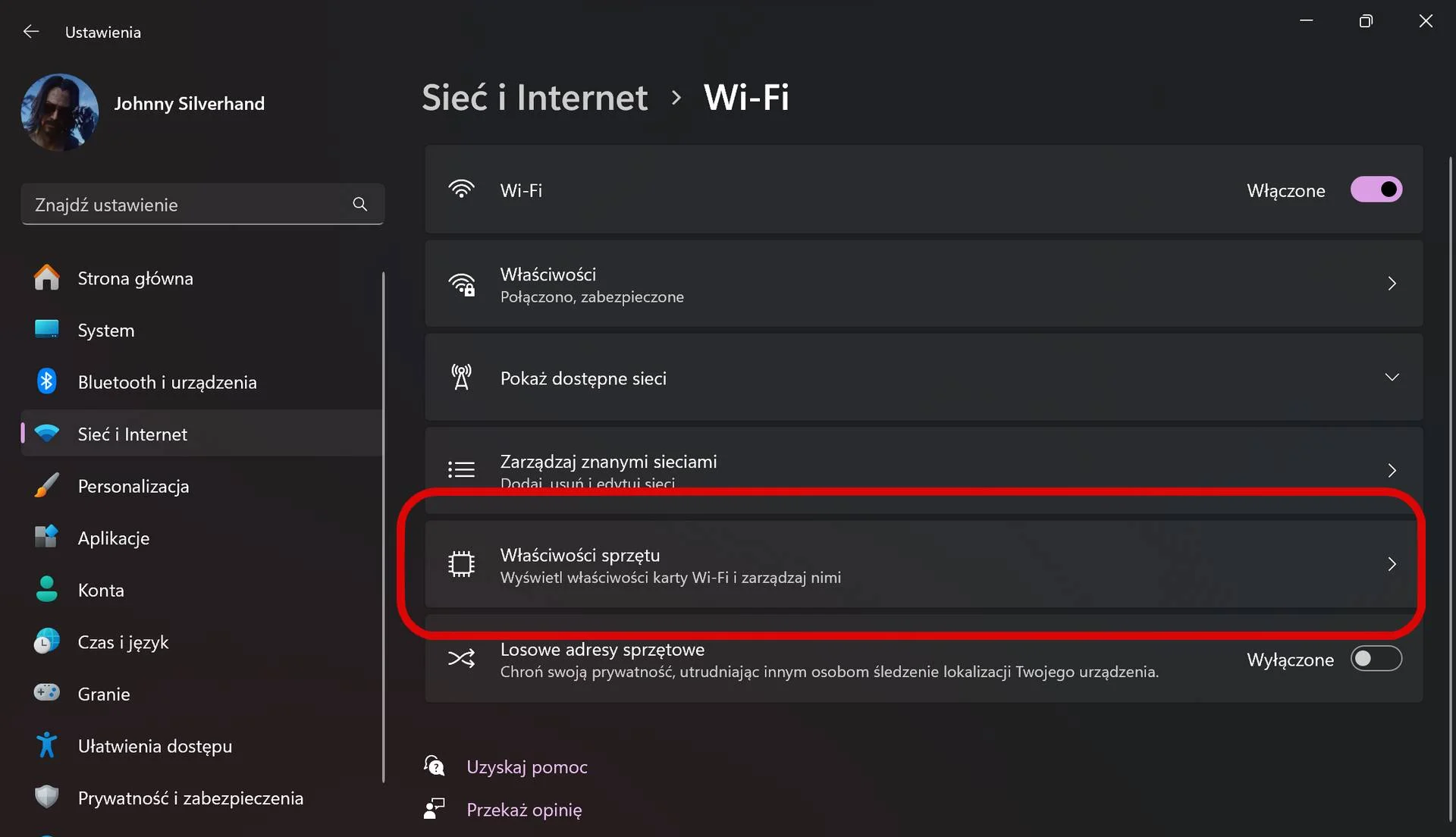The image size is (1456, 837).
Task: Click the magnifier icon in the search box
Action: point(360,205)
